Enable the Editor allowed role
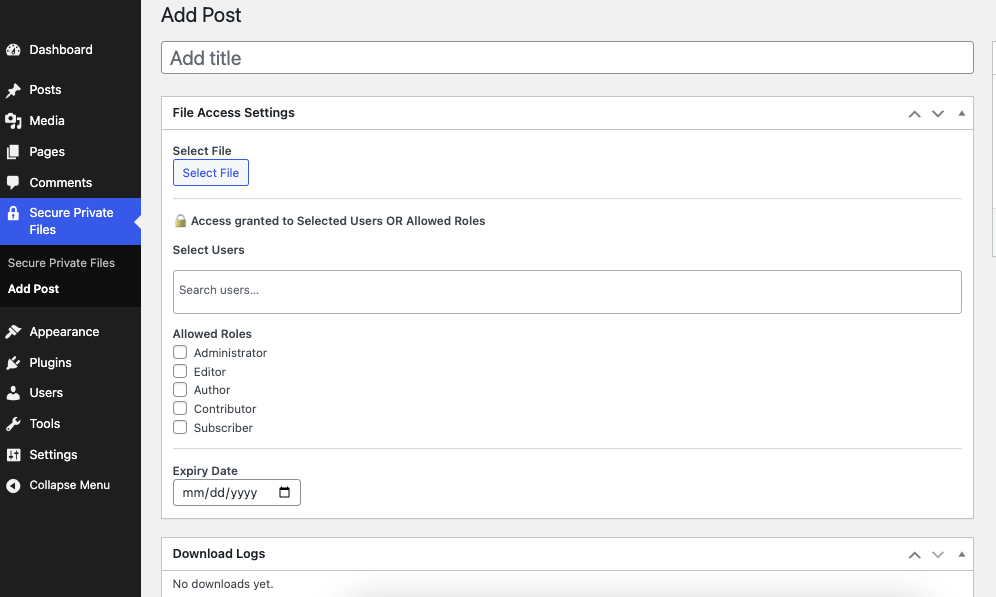Screen dimensions: 996x597 (180, 371)
